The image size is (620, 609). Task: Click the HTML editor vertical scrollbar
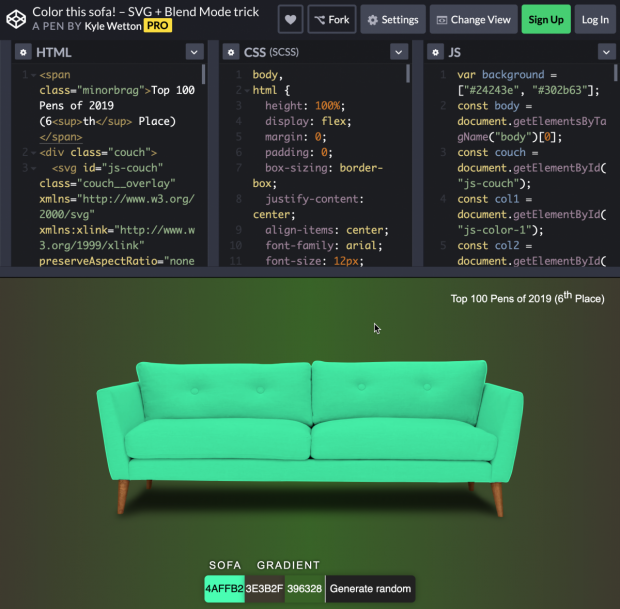click(204, 74)
